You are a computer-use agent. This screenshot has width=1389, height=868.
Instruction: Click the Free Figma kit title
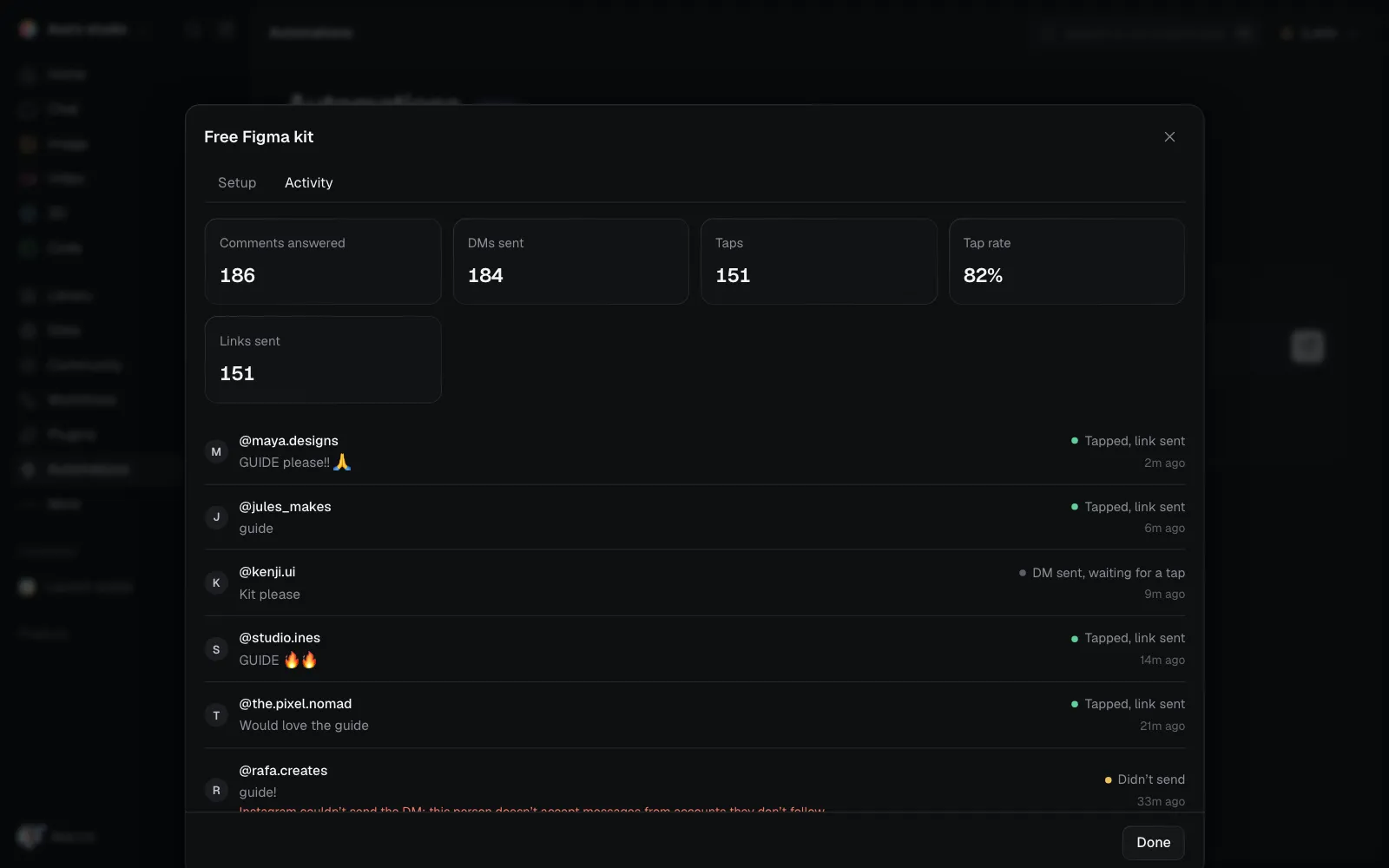[x=259, y=137]
